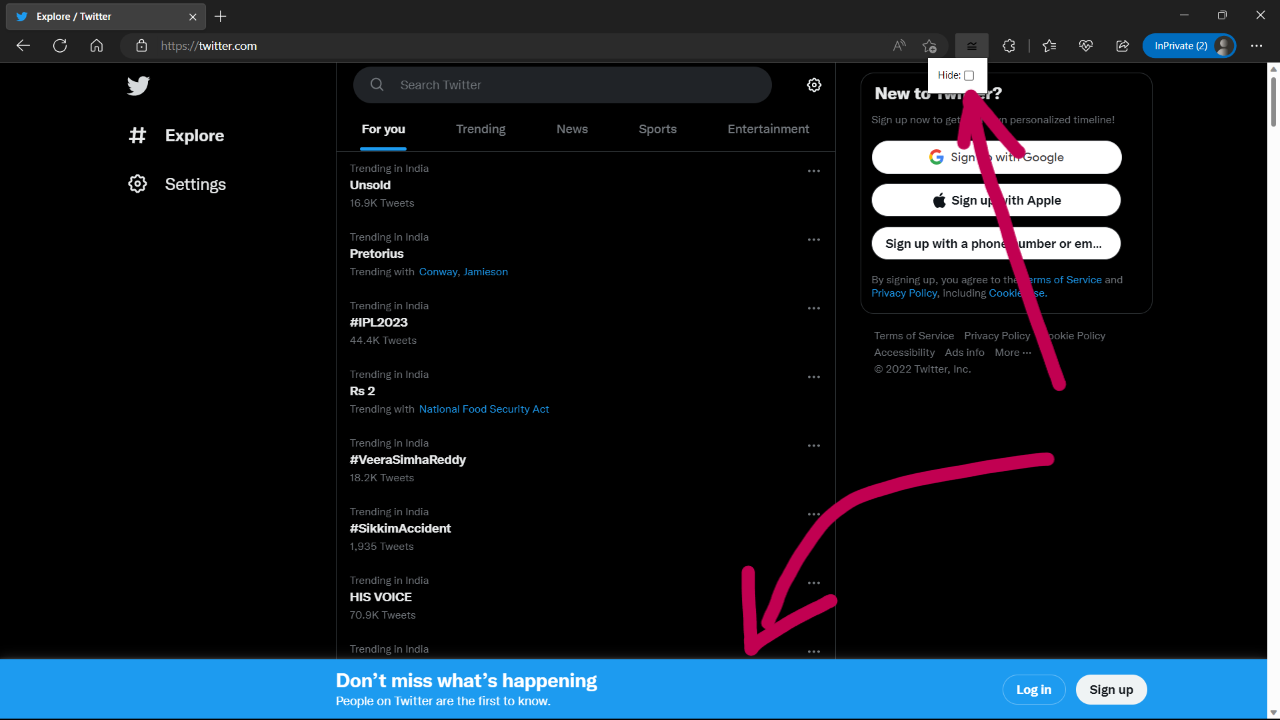
Task: Open more options for the #SikkimAccident trend
Action: click(x=813, y=514)
